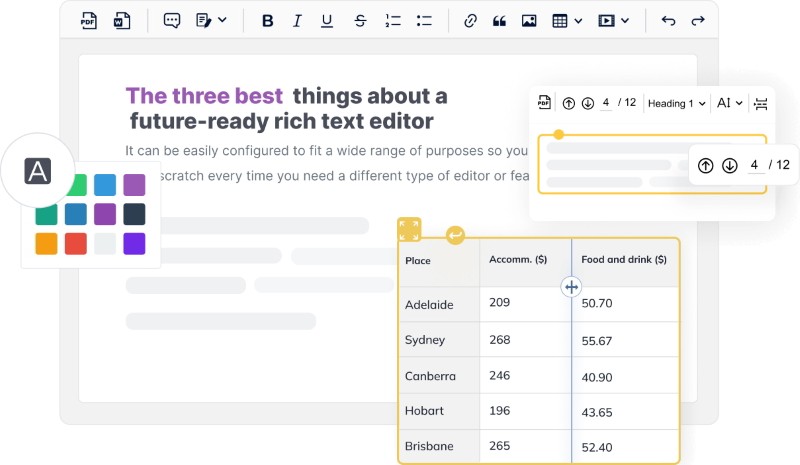Redo the last action

pyautogui.click(x=698, y=20)
